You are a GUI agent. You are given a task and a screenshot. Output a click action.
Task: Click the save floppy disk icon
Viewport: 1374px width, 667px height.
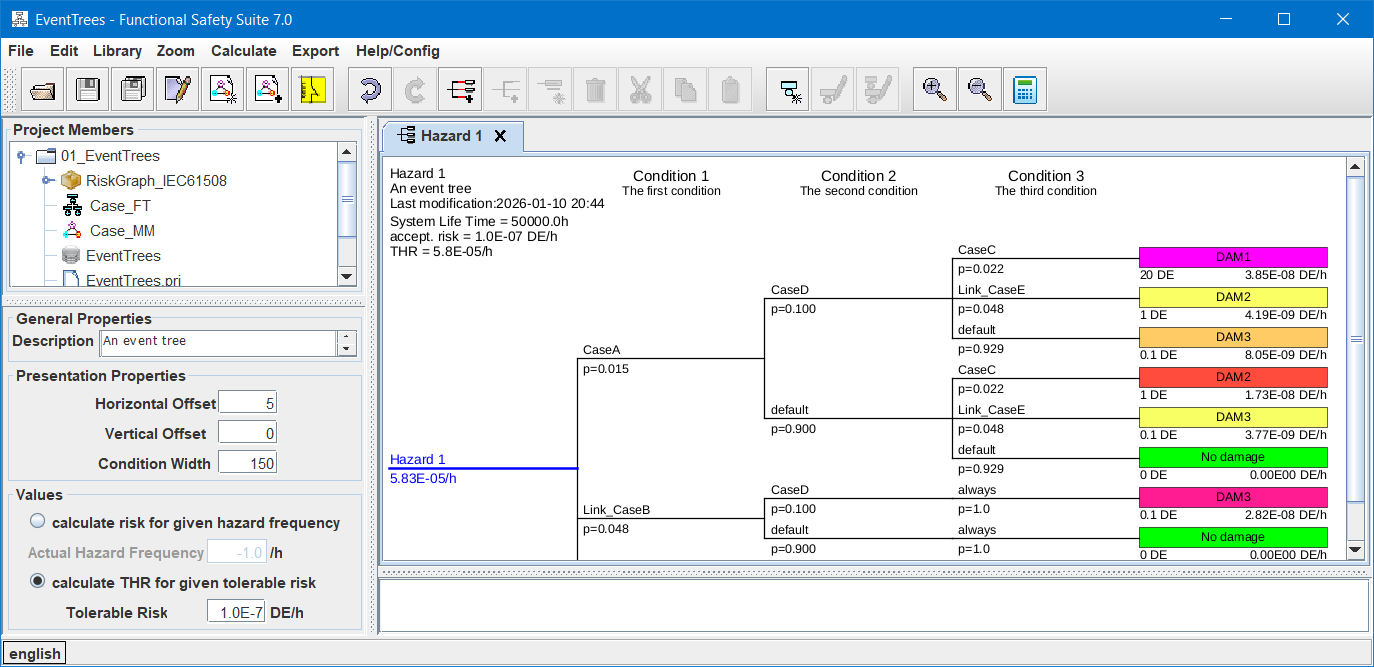88,90
